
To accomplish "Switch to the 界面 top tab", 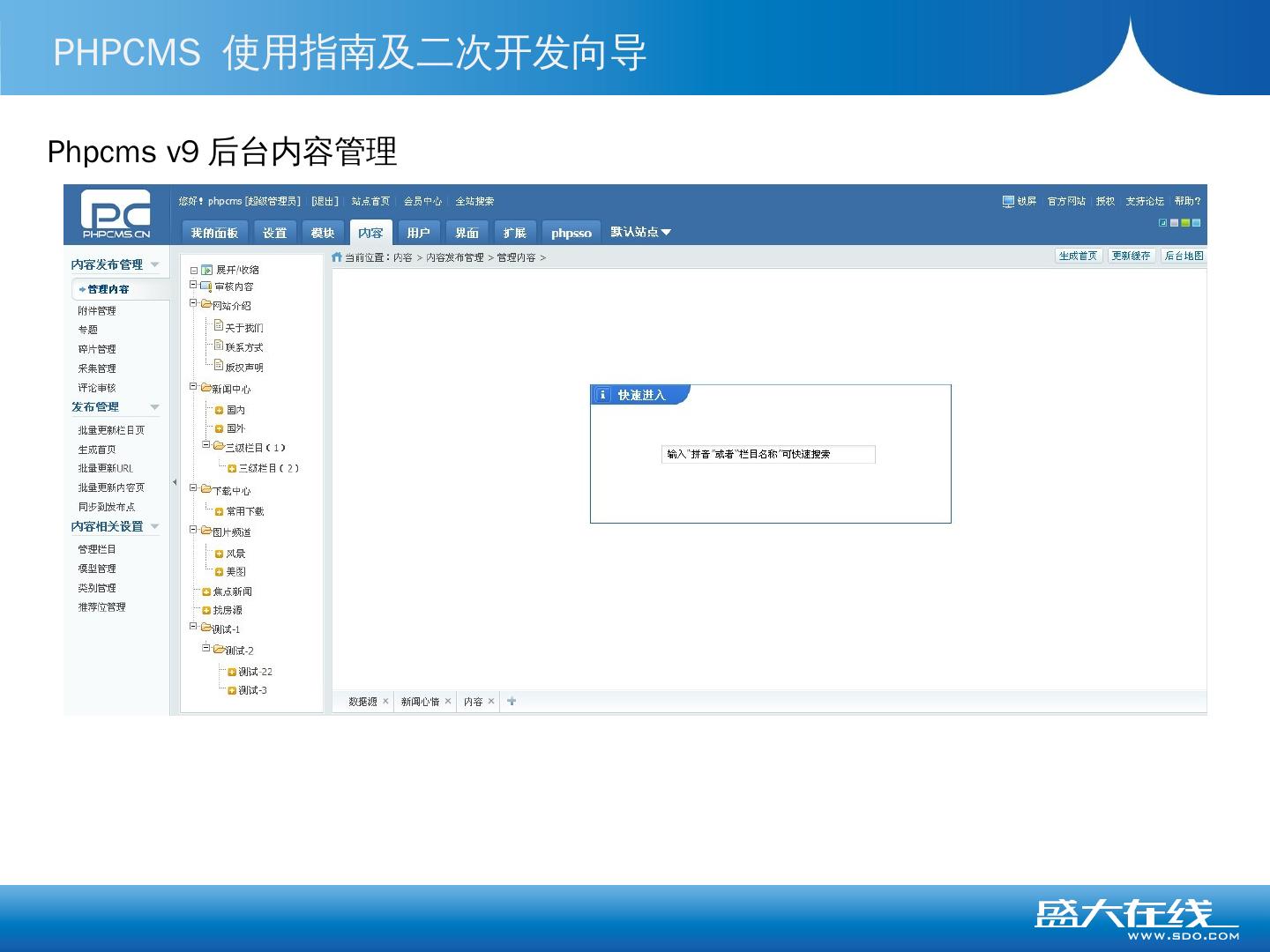I will coord(467,233).
